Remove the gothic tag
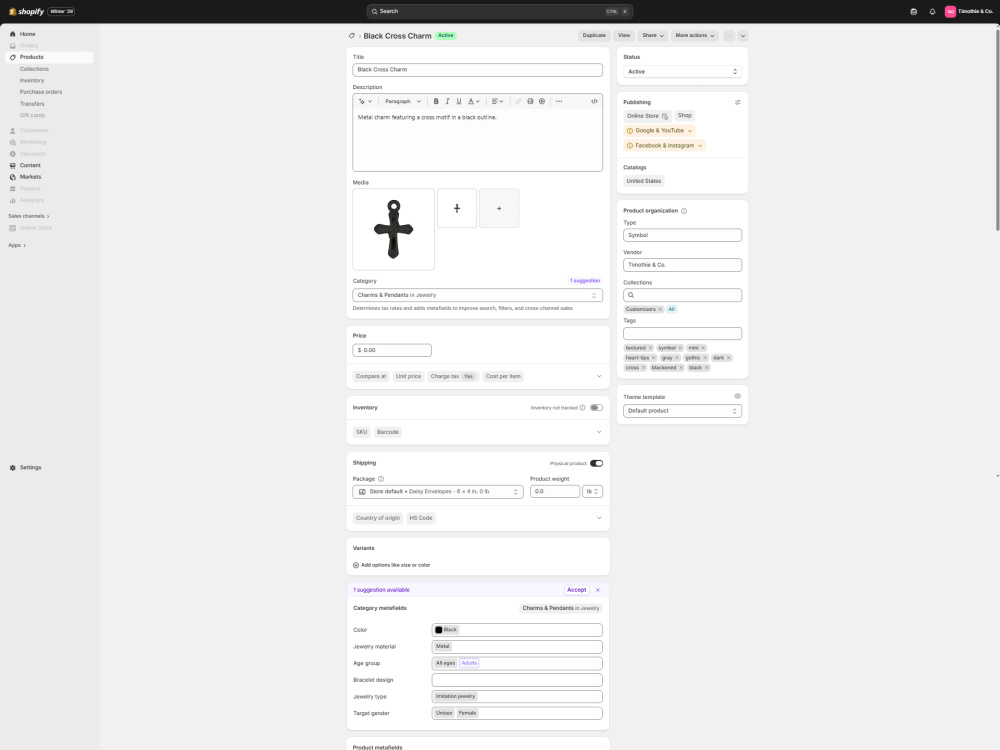The image size is (1000, 750). tap(705, 358)
